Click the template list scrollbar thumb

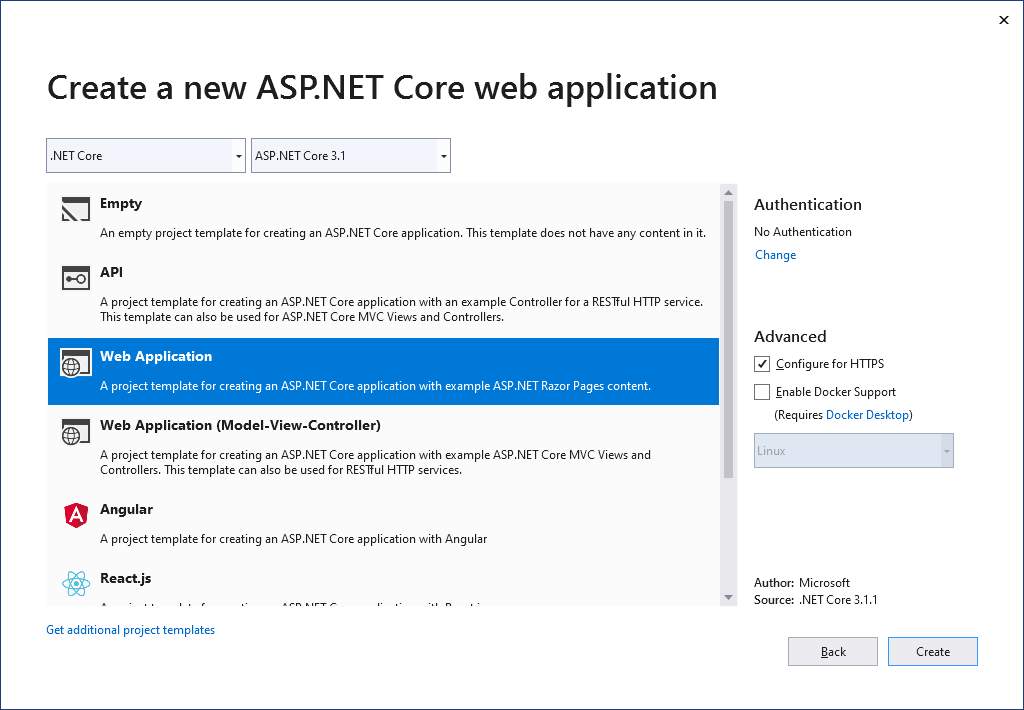(728, 340)
